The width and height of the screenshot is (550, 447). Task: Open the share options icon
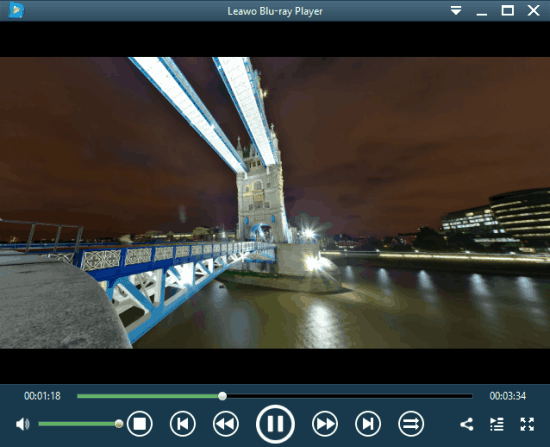click(x=467, y=424)
